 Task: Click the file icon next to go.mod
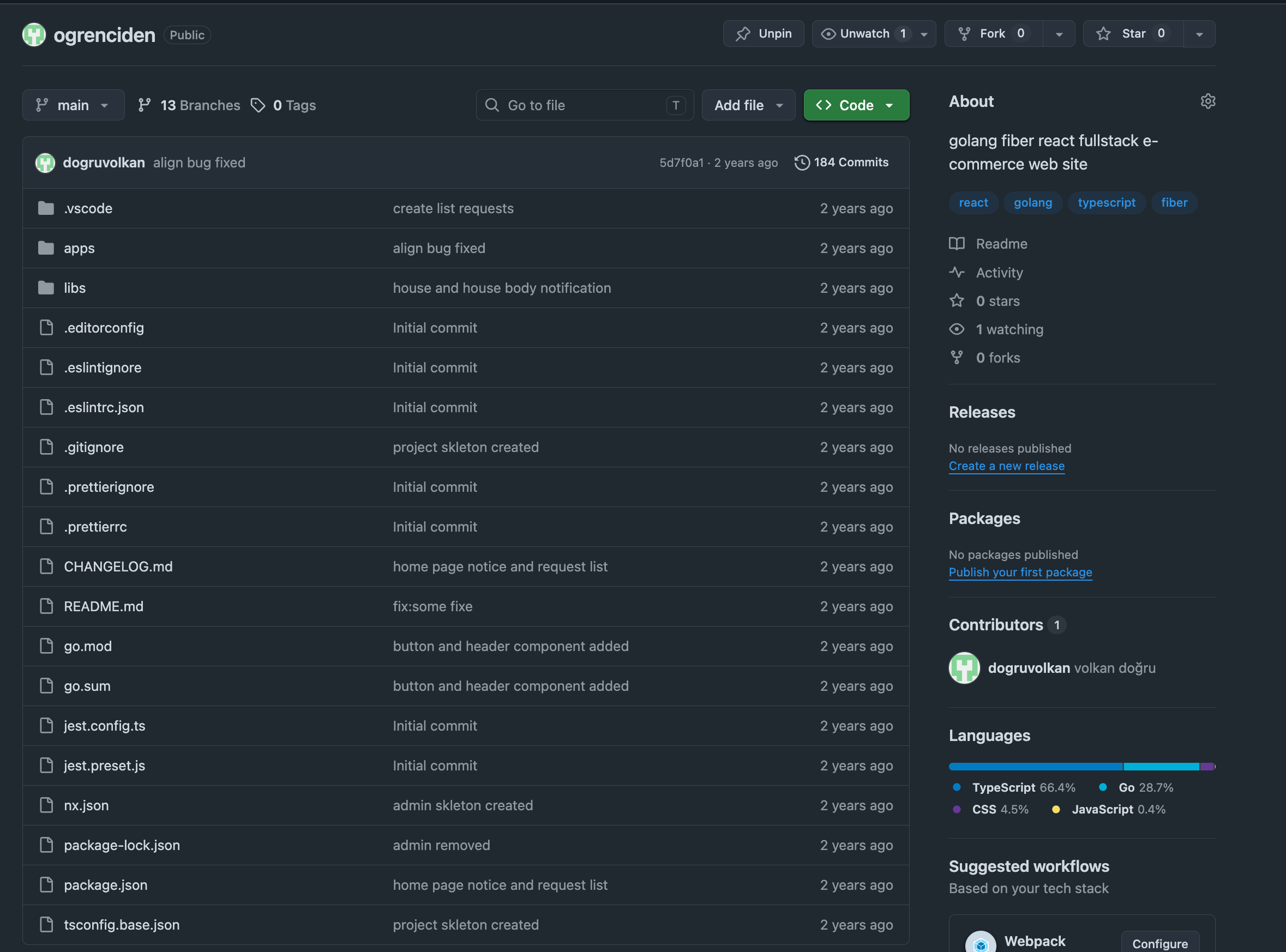coord(46,646)
